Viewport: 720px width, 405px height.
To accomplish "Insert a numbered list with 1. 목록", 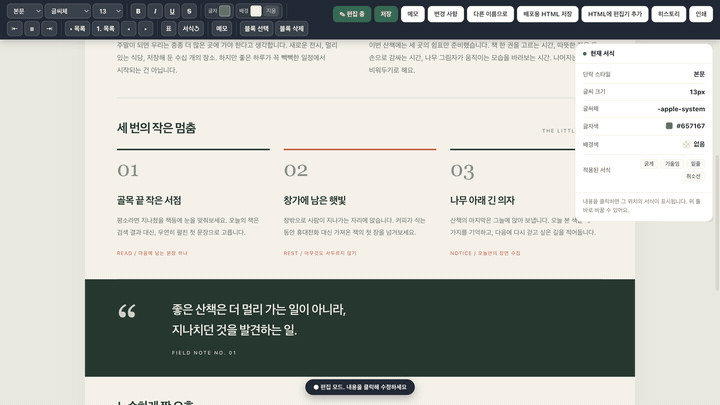I will coord(105,28).
